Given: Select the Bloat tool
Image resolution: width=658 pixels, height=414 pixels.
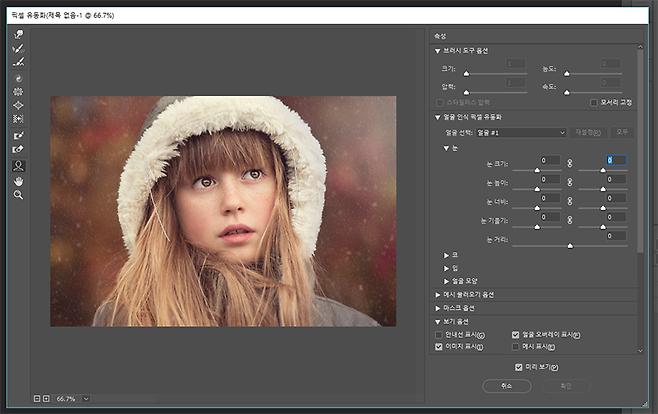Looking at the screenshot, I should (18, 105).
